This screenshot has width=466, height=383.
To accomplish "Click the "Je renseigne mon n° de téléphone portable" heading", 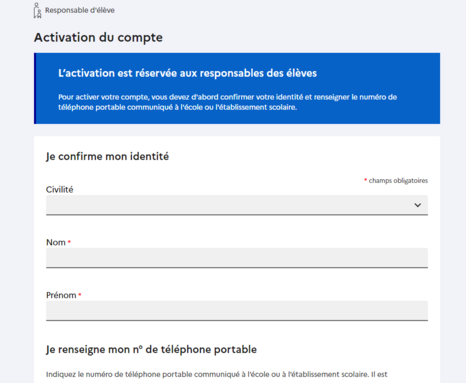I will point(151,349).
